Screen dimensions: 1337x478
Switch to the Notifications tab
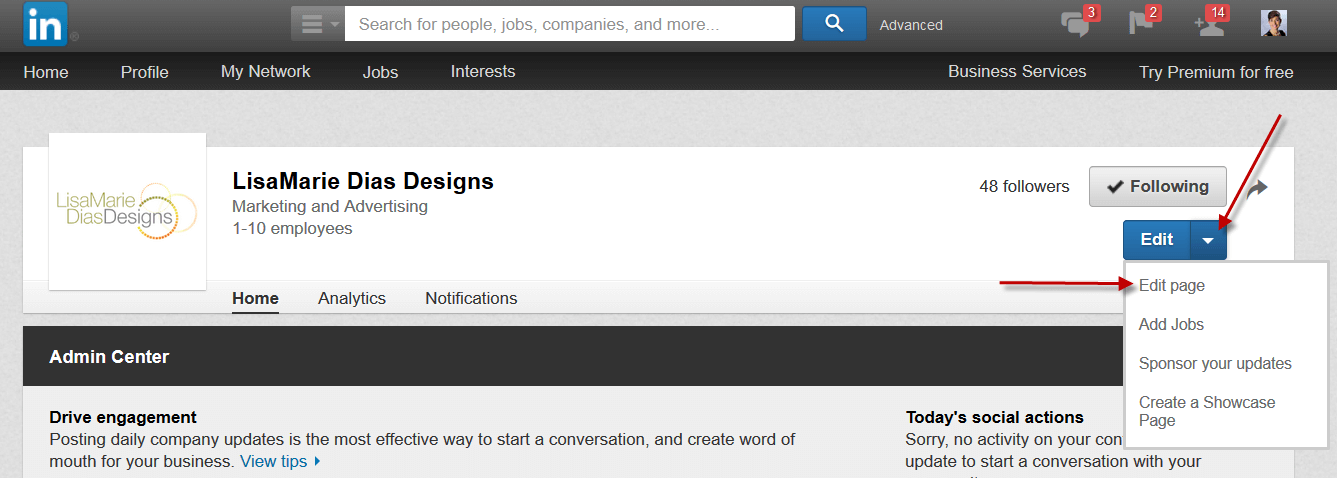[x=471, y=298]
